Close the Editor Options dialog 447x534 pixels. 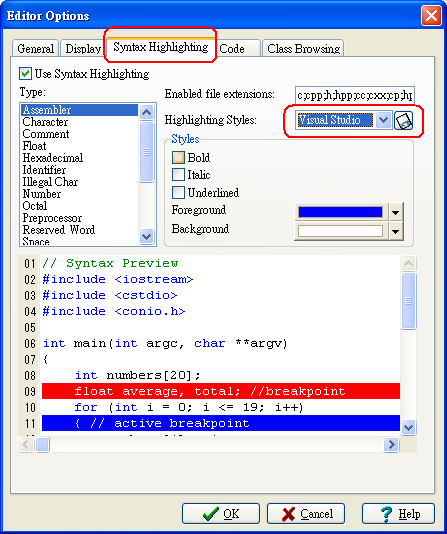pos(431,16)
